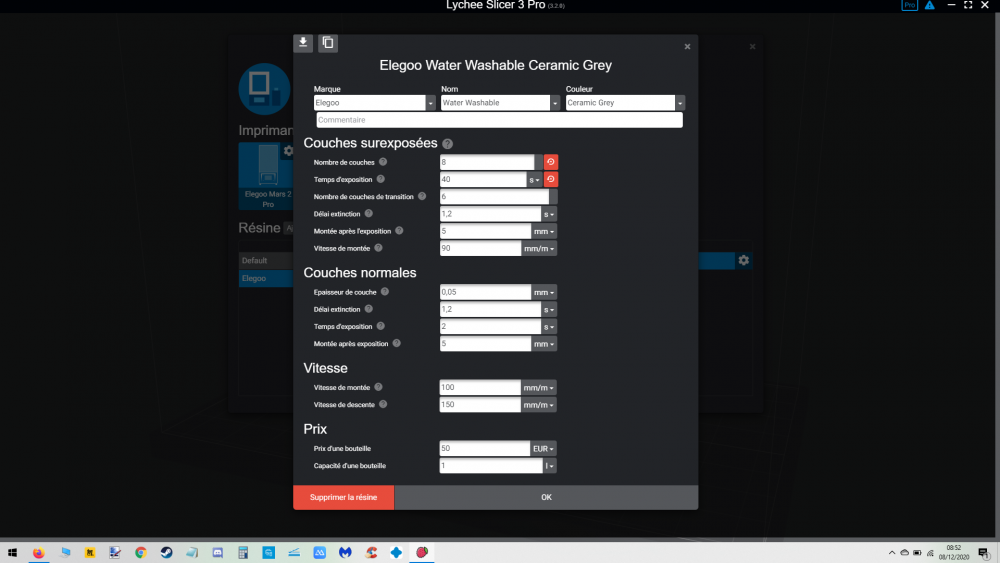
Task: Click the Nombre de couches de transition field
Action: 494,196
